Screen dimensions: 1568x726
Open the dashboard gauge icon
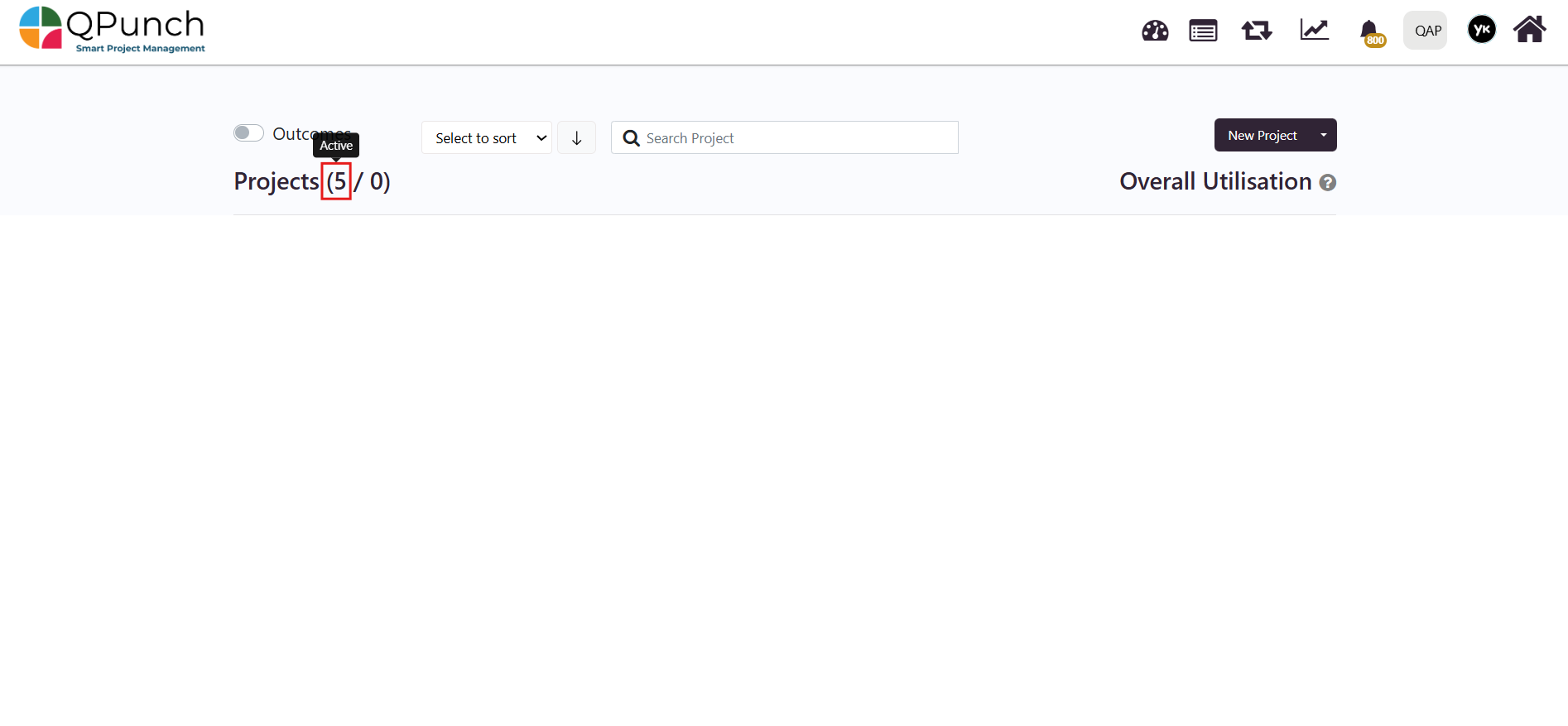coord(1154,31)
